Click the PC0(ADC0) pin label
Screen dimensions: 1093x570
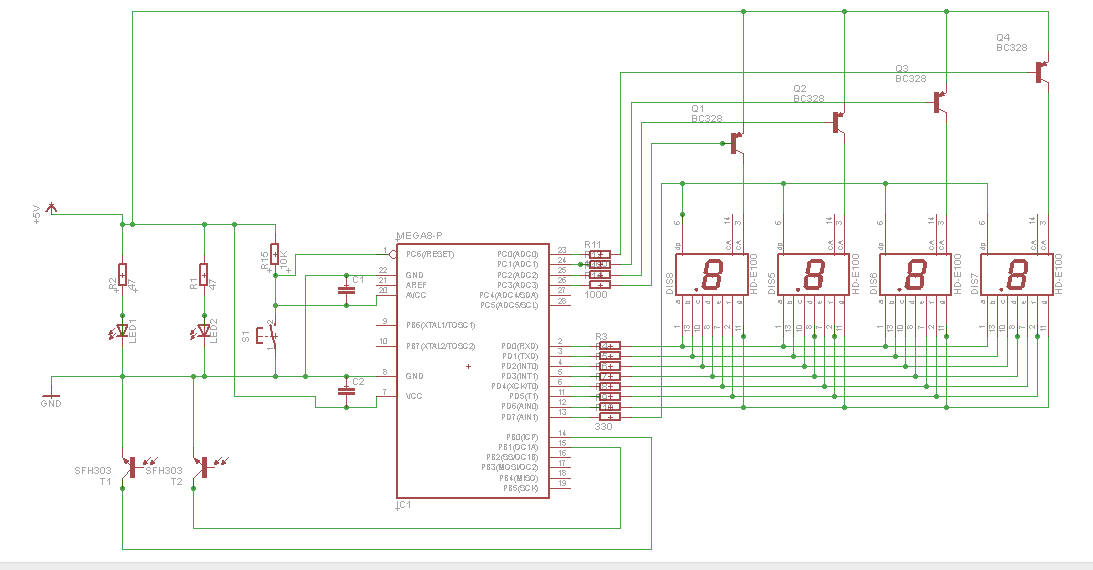tap(518, 254)
